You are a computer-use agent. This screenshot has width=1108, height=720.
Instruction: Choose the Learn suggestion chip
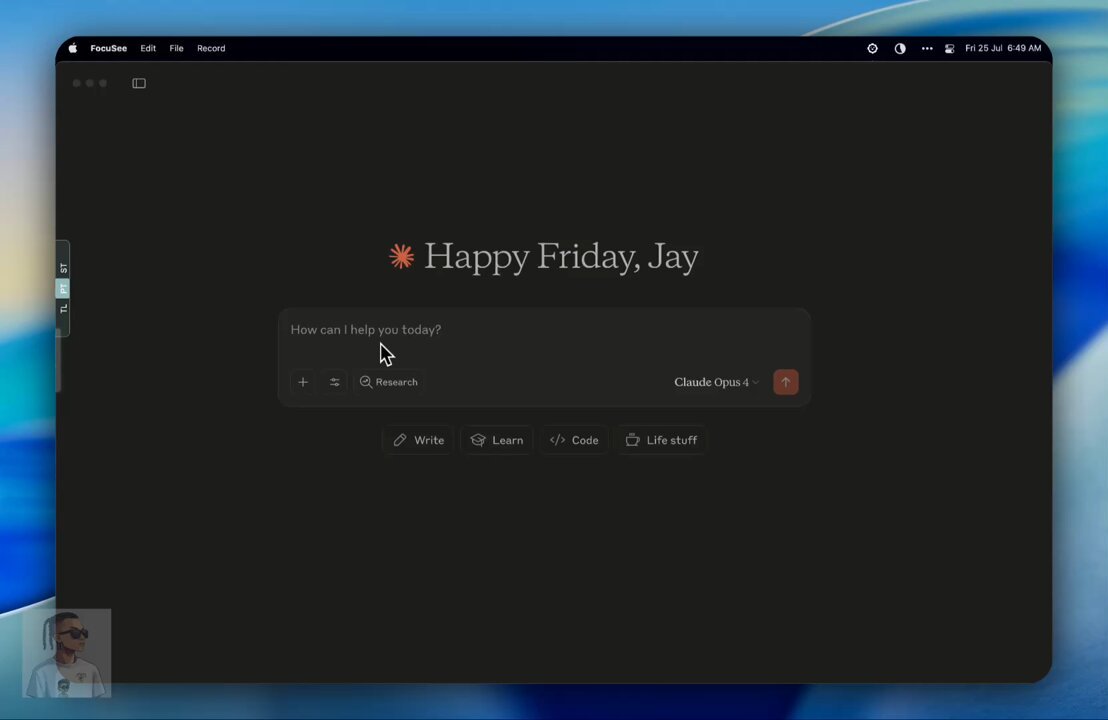[x=497, y=440]
